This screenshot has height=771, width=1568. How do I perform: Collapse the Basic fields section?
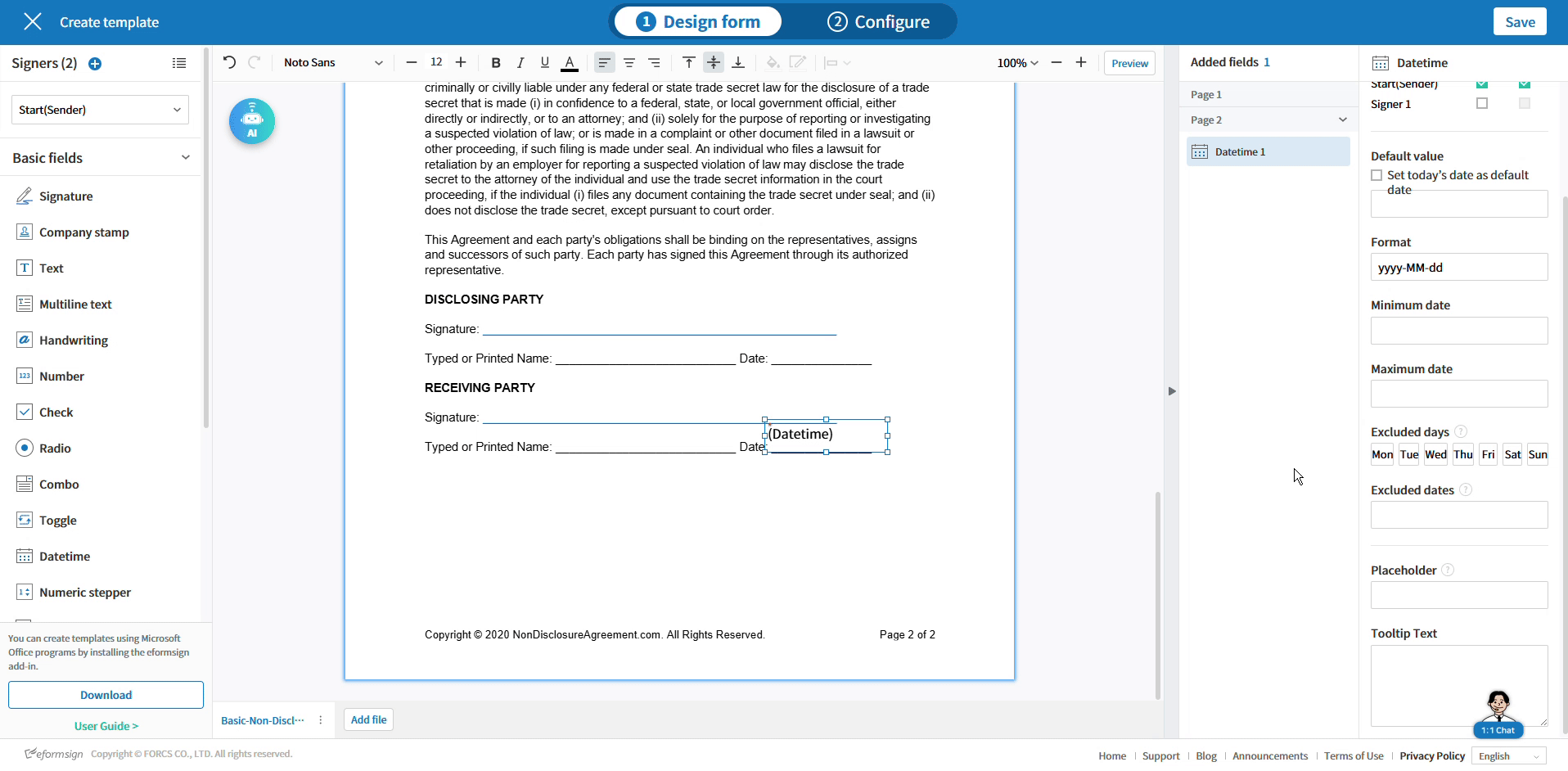[x=185, y=157]
